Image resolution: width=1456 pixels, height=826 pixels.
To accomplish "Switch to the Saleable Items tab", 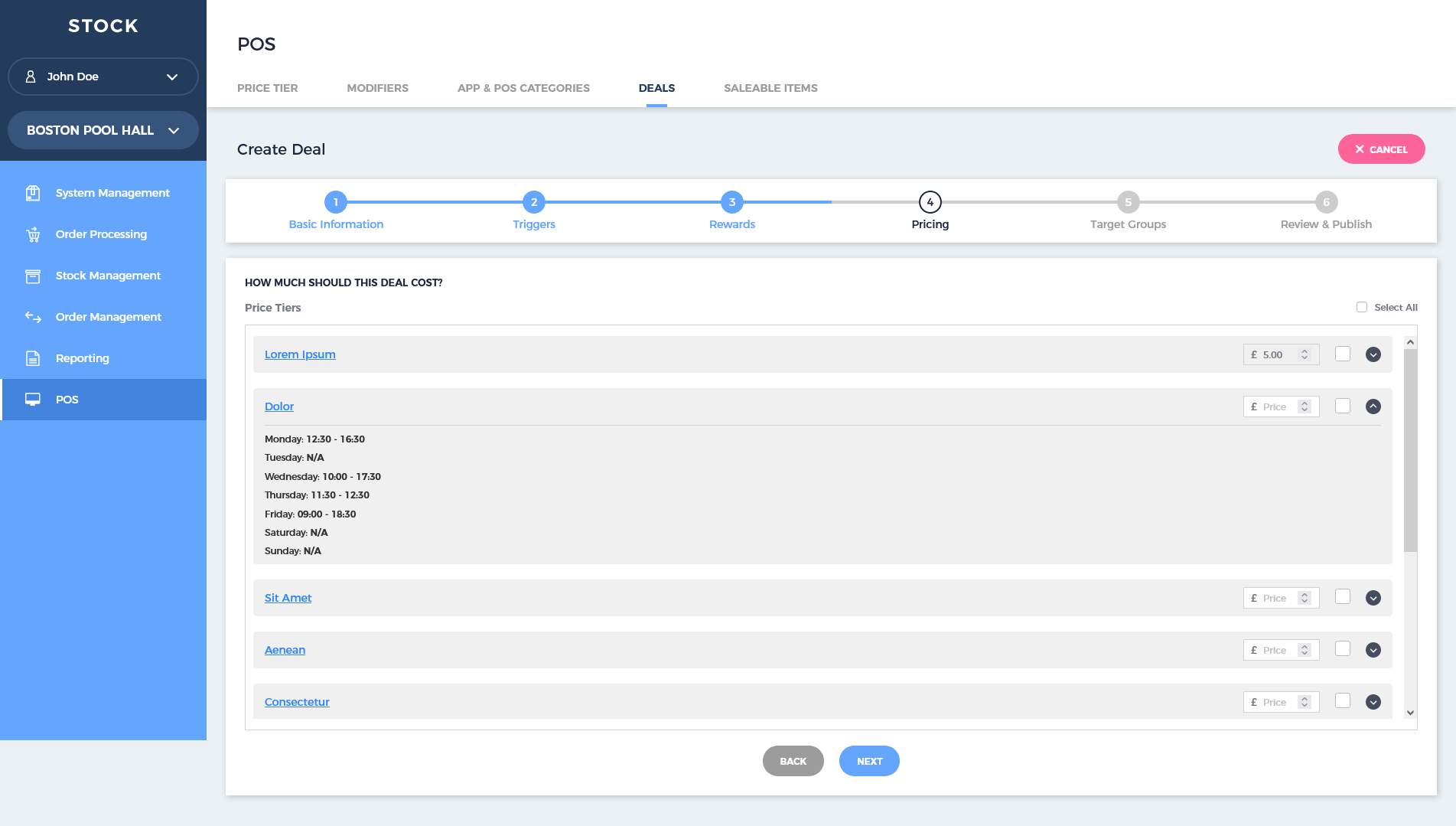I will point(770,88).
